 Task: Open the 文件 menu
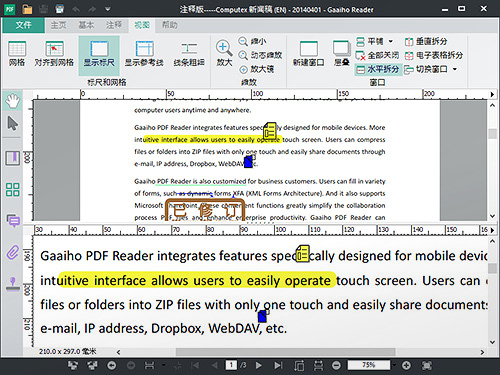point(23,25)
